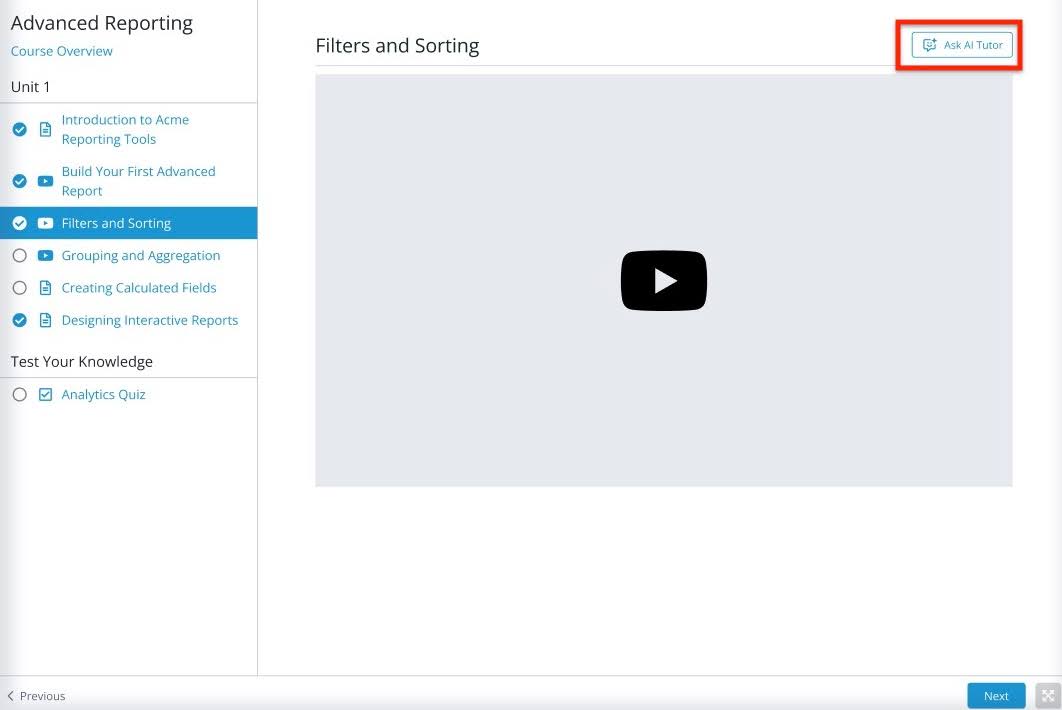Go to the Next lesson
Viewport: 1062px width, 710px height.
click(x=996, y=696)
